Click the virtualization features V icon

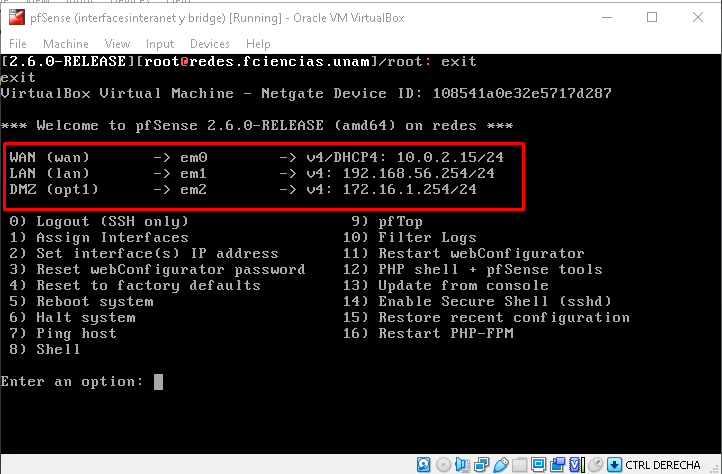coord(572,464)
